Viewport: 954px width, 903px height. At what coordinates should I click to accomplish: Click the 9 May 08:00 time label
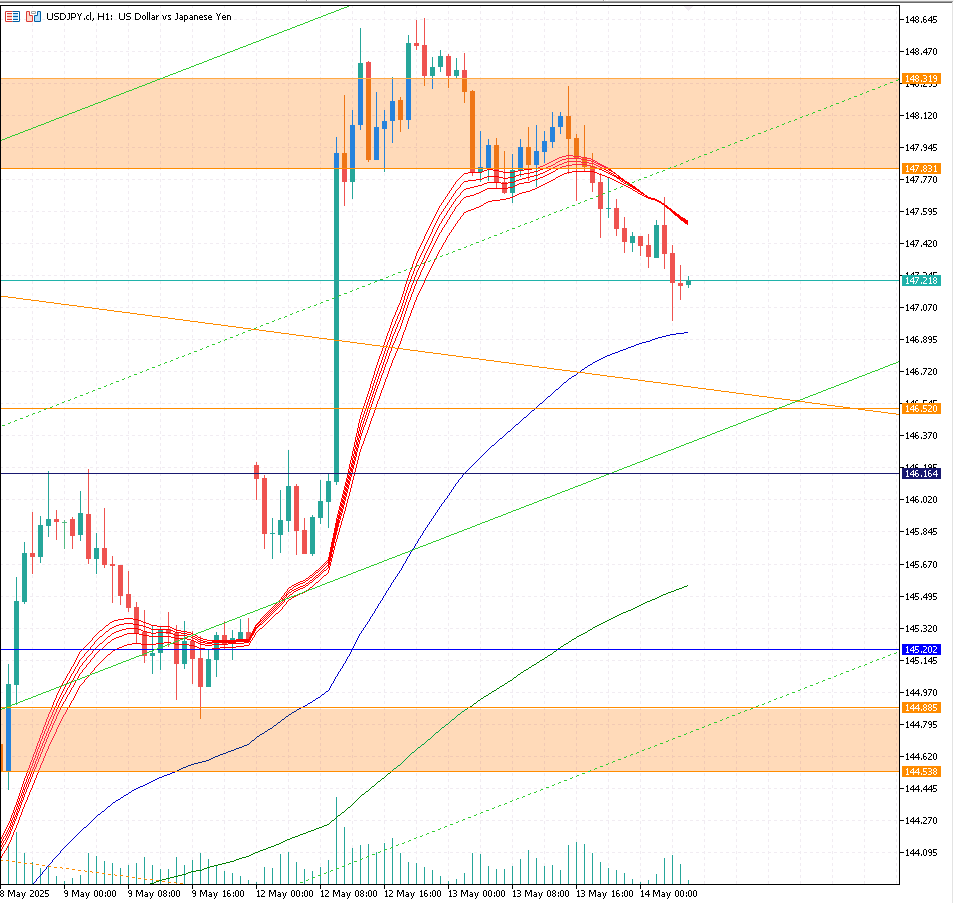click(154, 894)
